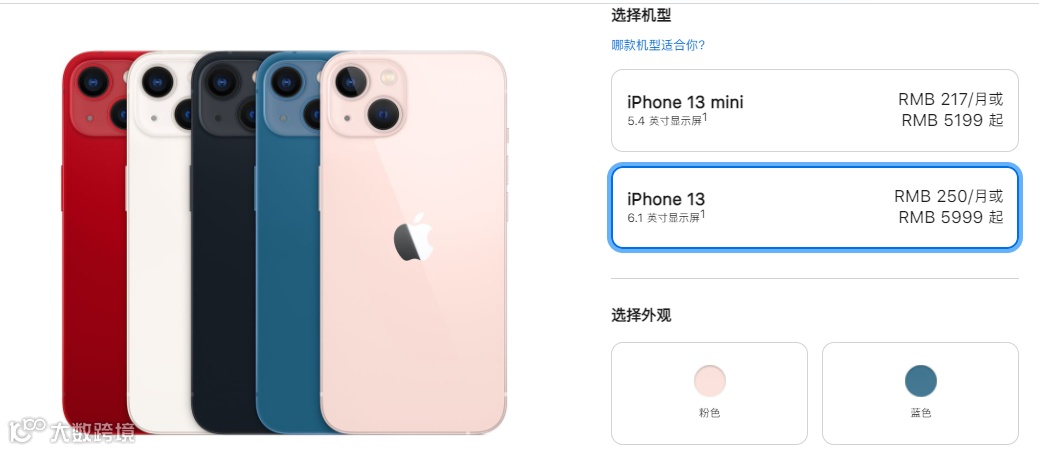Click the blue color swatch circle

(921, 381)
